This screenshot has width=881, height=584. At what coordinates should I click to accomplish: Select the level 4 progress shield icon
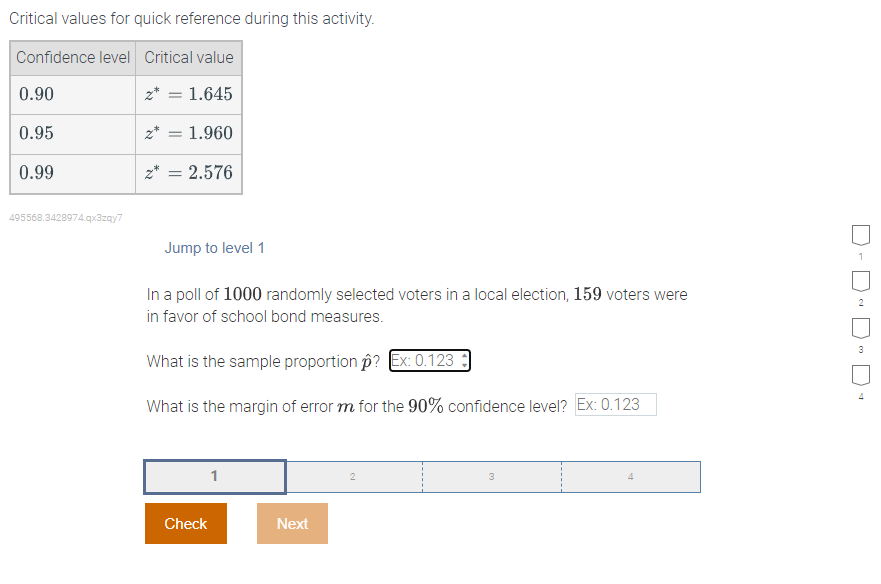tap(860, 374)
